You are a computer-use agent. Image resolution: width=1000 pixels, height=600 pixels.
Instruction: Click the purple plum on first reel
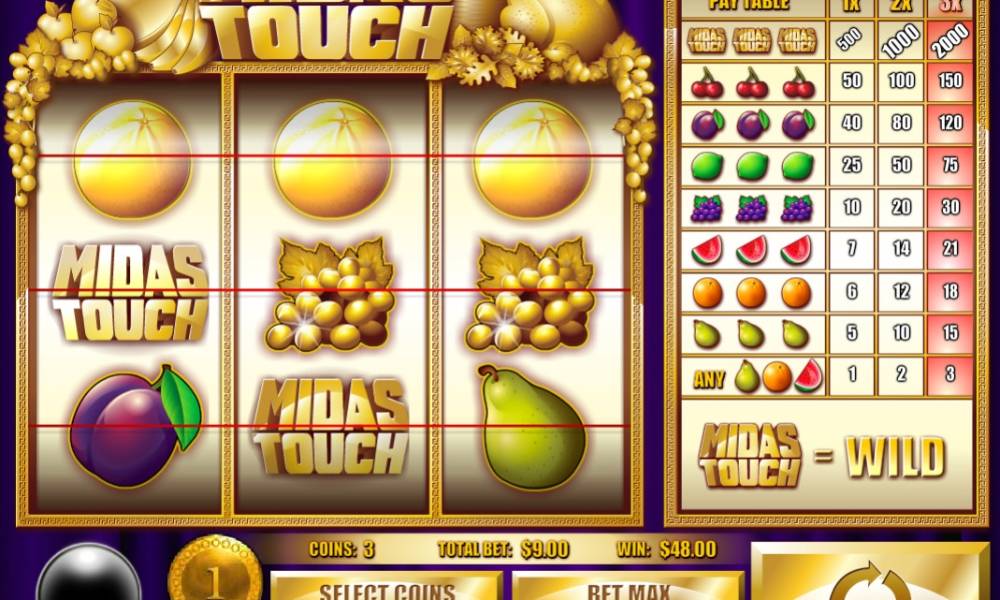(x=135, y=425)
